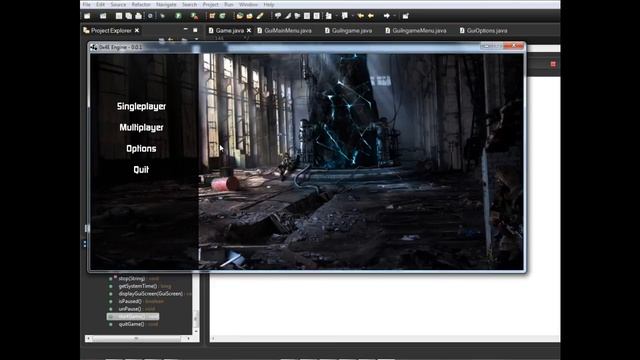Click the New file toolbar icon
This screenshot has height=360, width=640.
87,16
